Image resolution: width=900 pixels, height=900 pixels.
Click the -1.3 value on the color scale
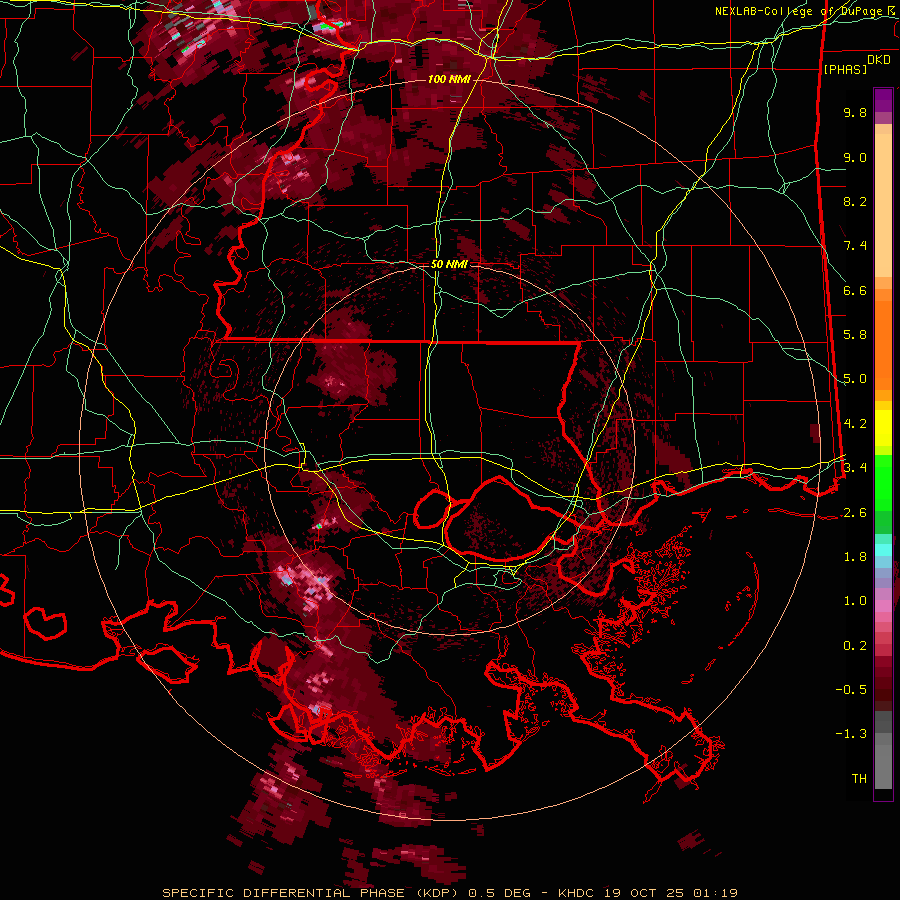851,734
